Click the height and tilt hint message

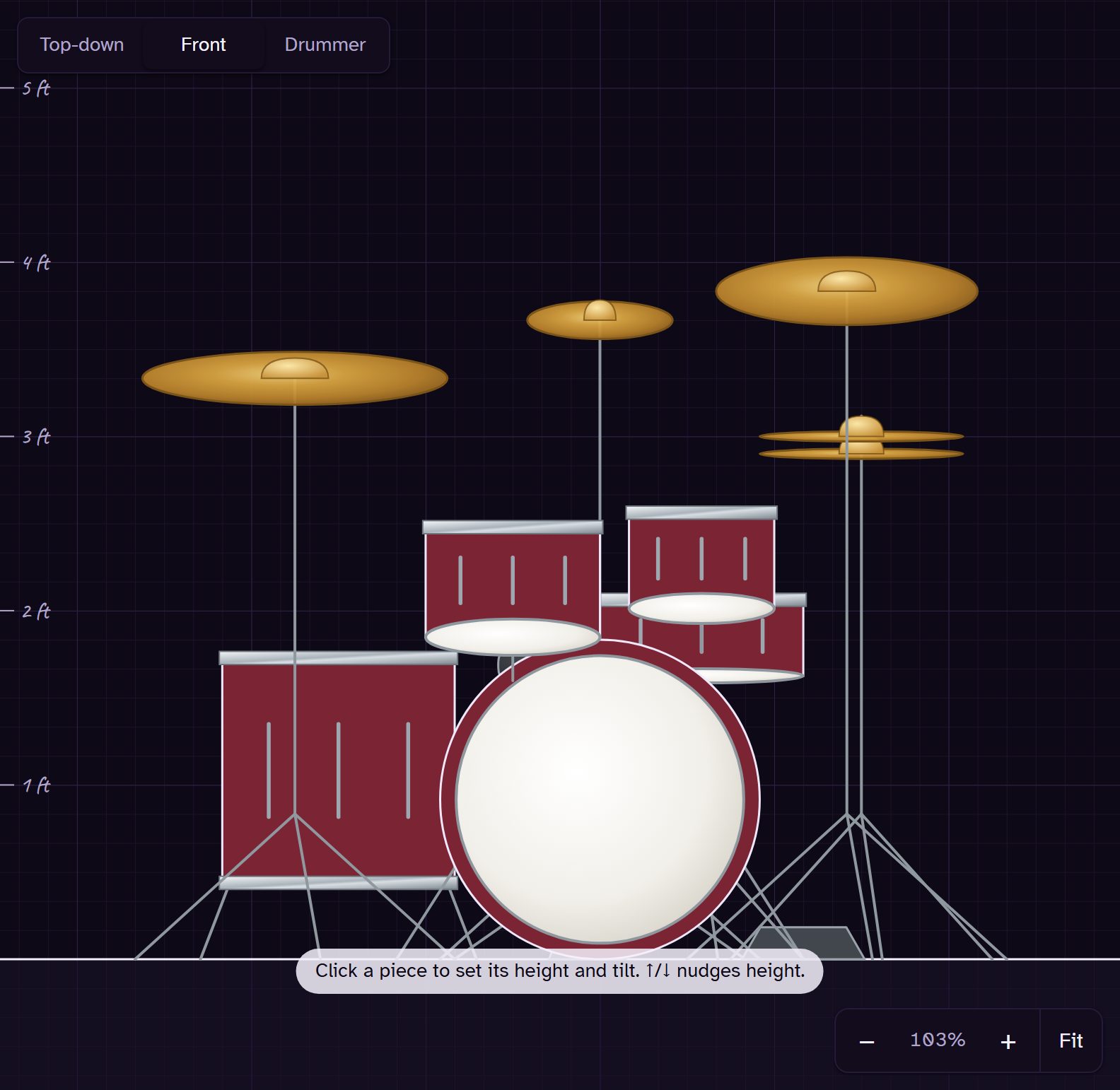click(560, 971)
